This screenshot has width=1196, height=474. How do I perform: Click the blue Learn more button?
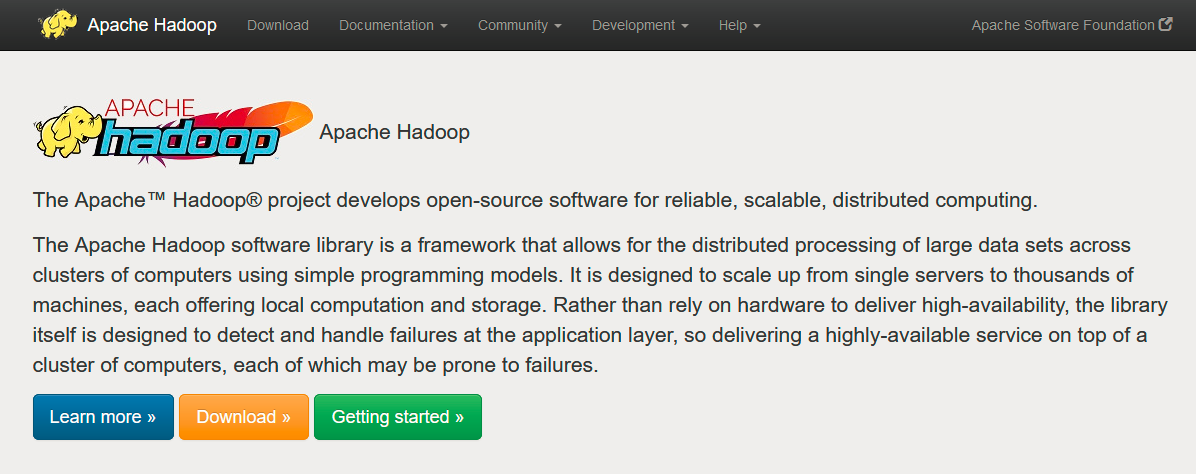[103, 417]
